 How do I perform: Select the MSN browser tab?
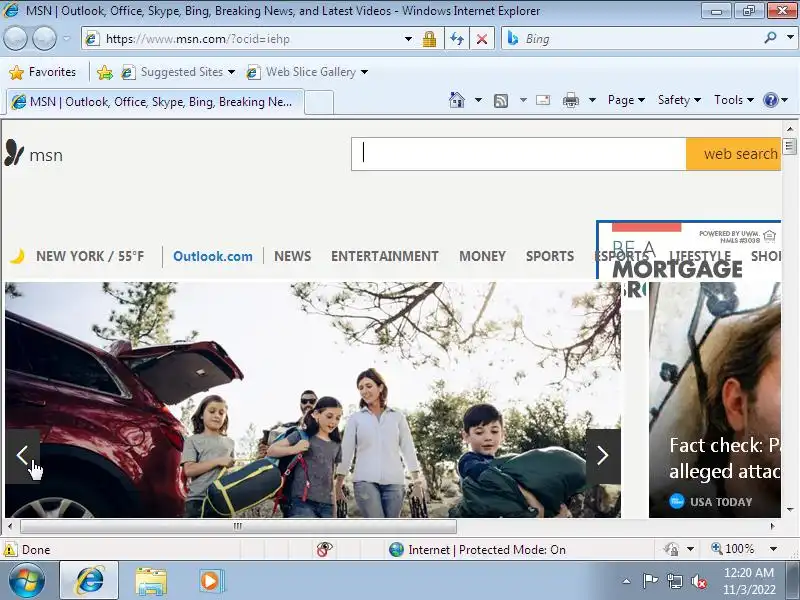pos(155,102)
